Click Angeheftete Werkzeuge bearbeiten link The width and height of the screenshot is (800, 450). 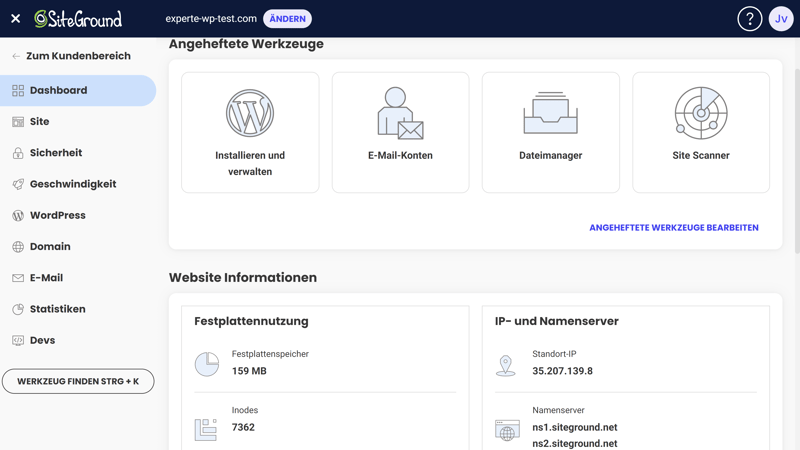[673, 228]
